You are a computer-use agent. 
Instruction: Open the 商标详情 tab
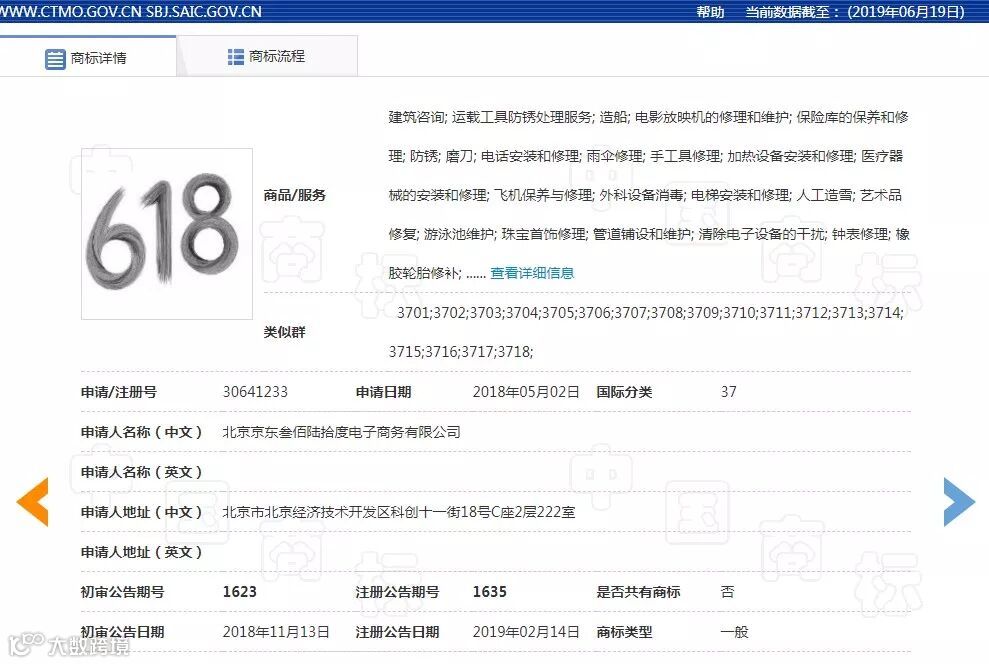(x=88, y=57)
